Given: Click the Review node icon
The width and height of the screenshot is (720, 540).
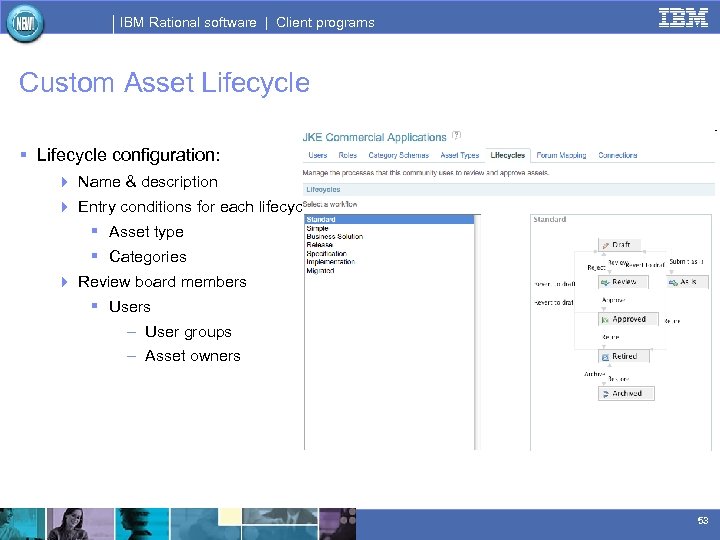Looking at the screenshot, I should tap(605, 282).
